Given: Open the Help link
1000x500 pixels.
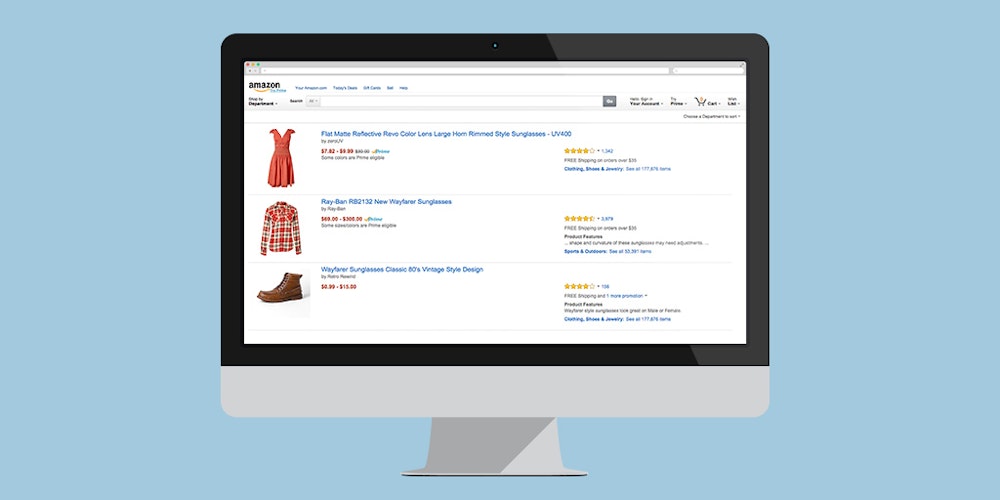Looking at the screenshot, I should click(x=403, y=88).
